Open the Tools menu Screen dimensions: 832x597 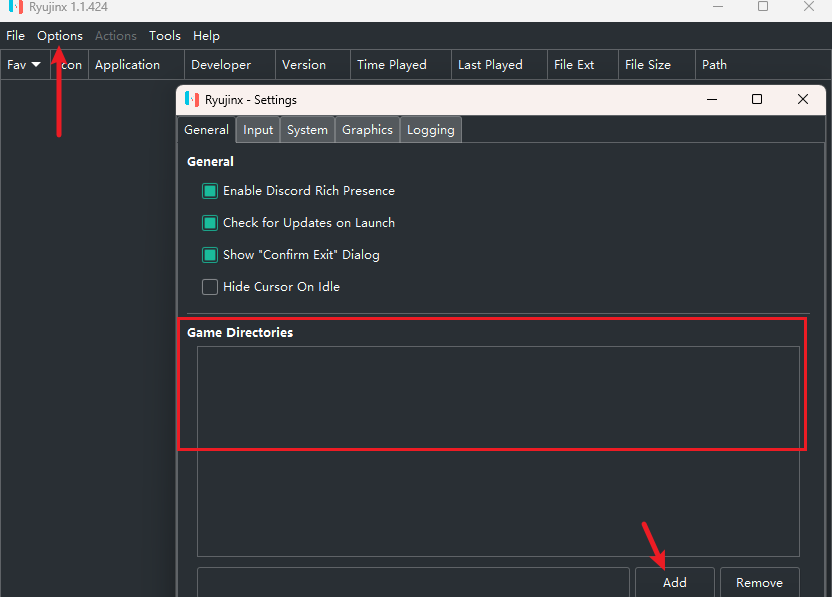164,36
